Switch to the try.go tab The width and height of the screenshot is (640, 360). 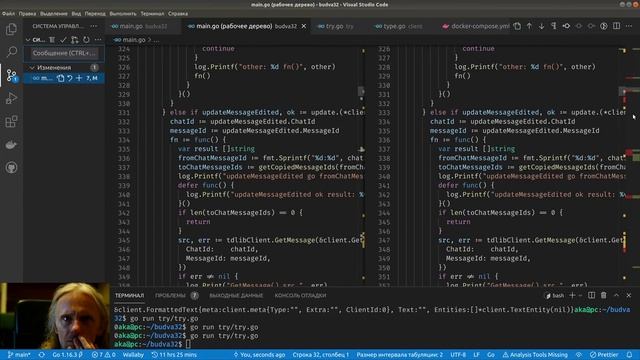[x=338, y=26]
